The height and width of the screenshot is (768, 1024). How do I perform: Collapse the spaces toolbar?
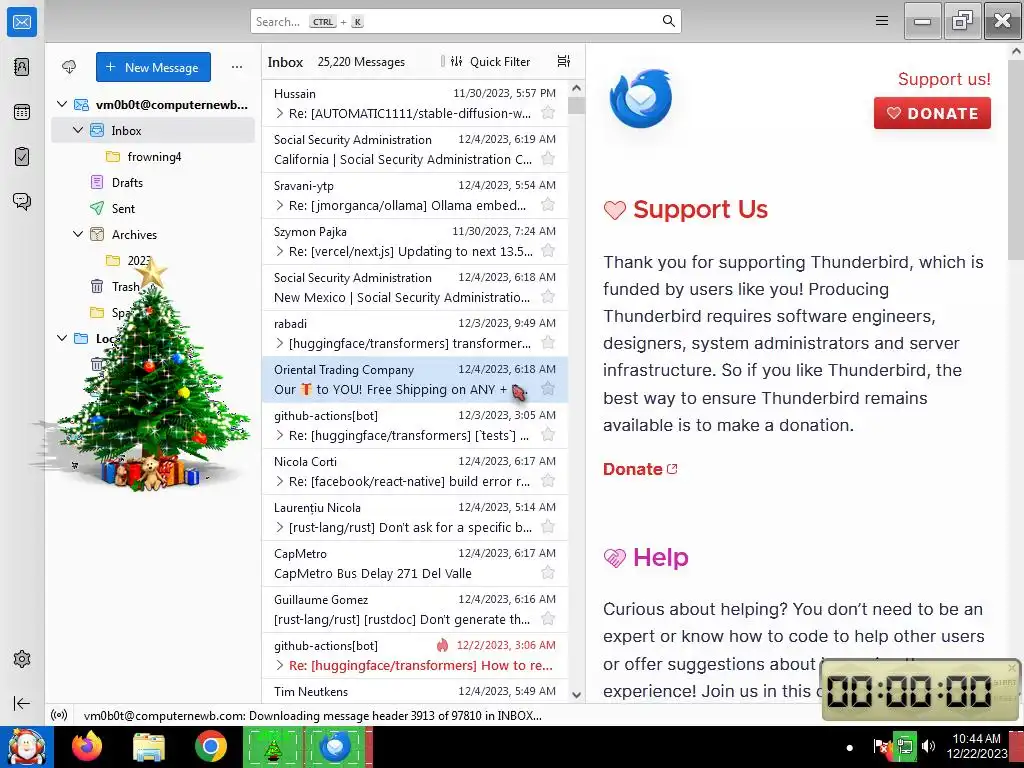(22, 703)
